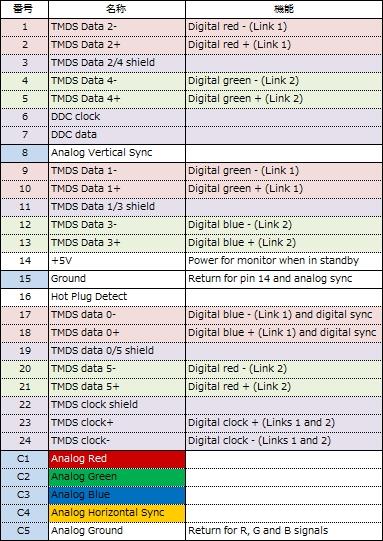Click the TMDS clock shield cell
The image size is (383, 541).
[117, 405]
